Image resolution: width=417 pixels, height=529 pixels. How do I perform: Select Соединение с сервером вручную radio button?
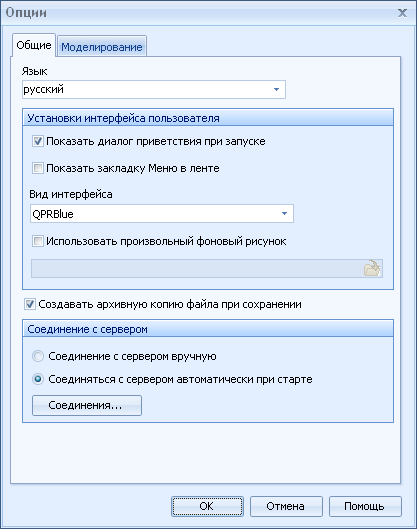point(38,356)
